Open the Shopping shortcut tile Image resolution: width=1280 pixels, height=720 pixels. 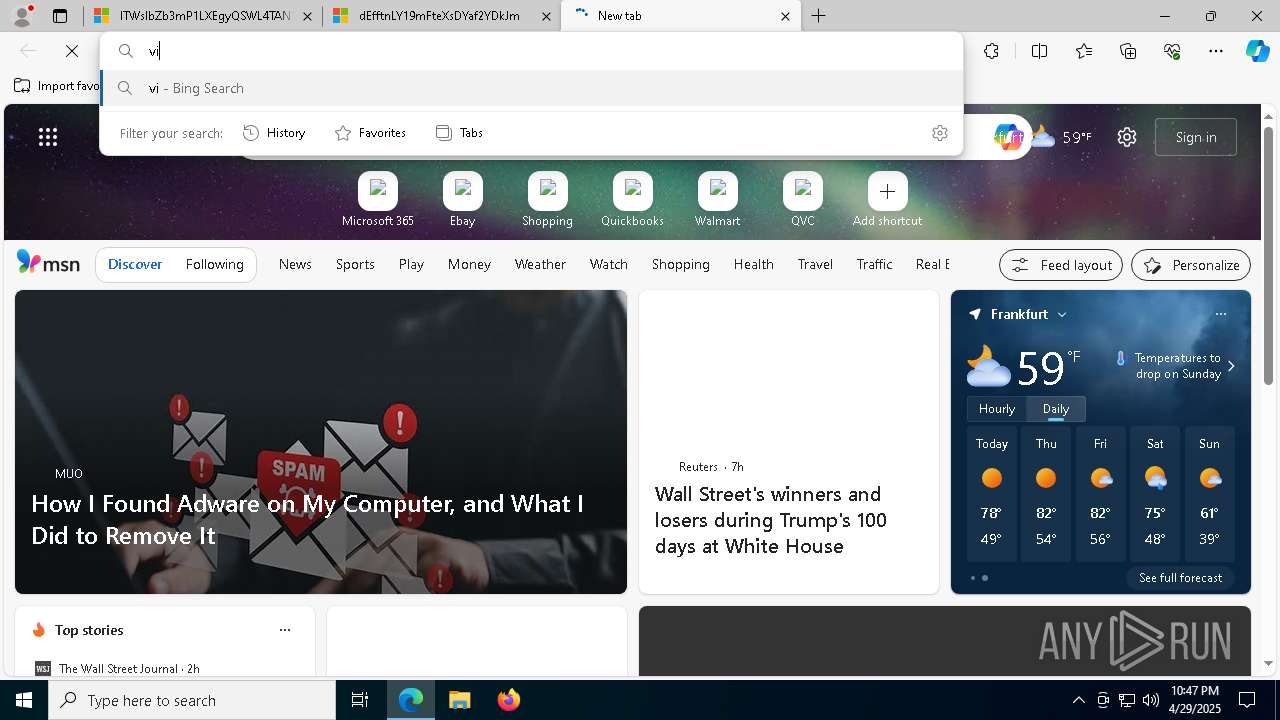click(547, 200)
